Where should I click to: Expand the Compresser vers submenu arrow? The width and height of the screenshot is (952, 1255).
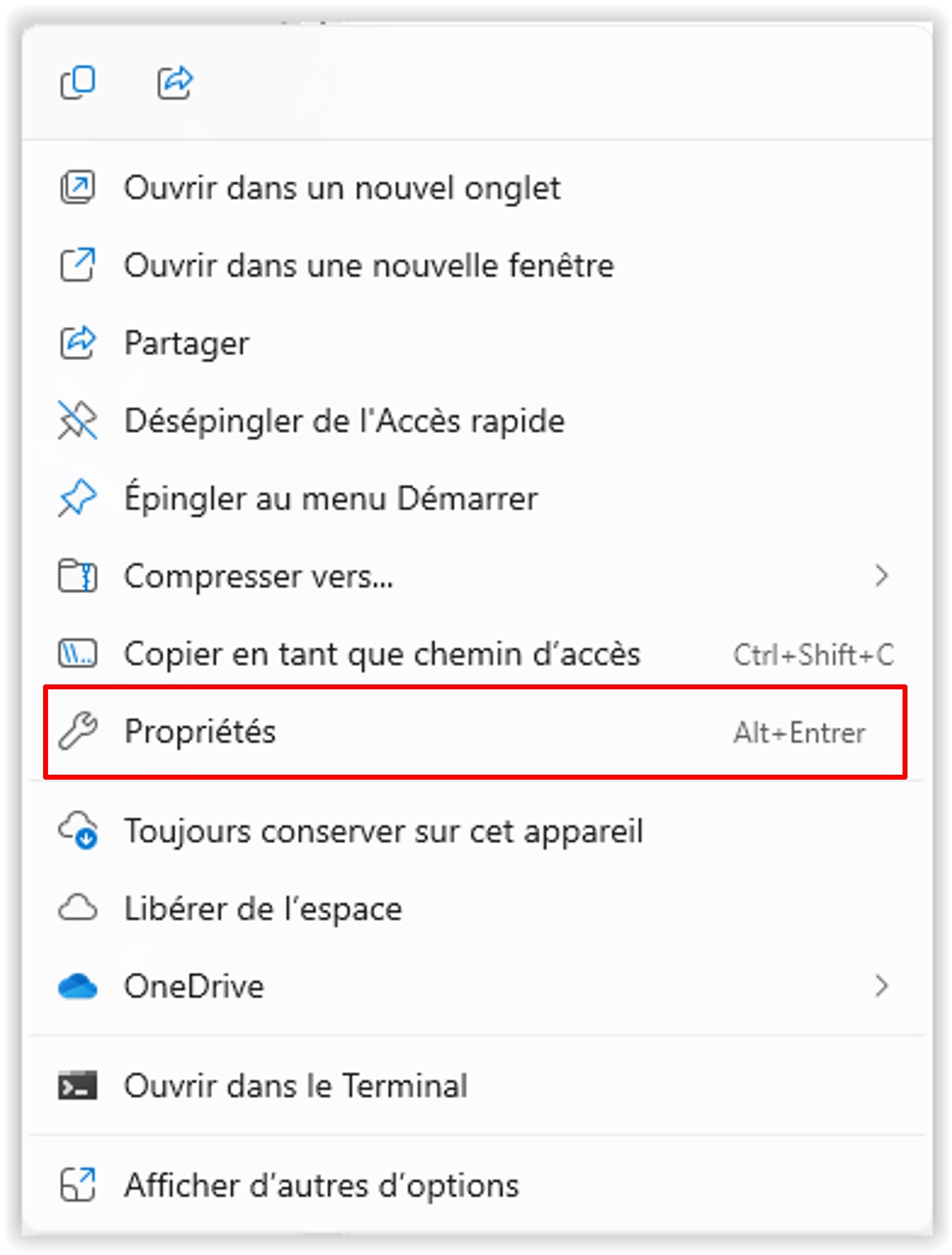click(x=881, y=576)
